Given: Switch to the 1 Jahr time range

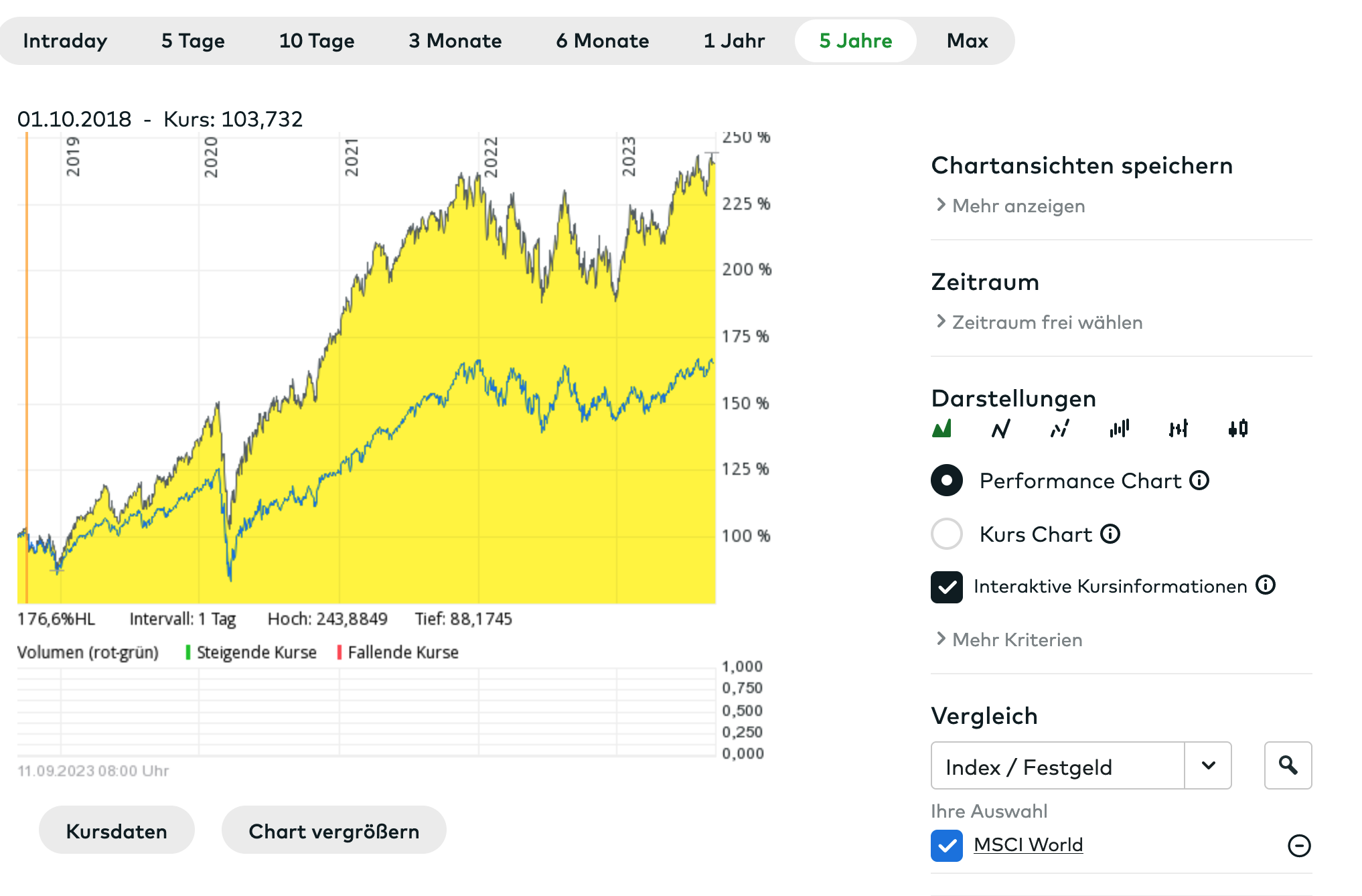Looking at the screenshot, I should (734, 41).
